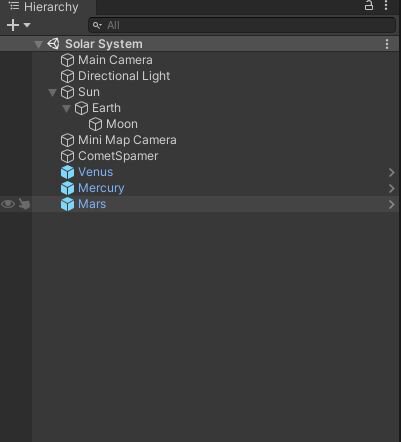Click the blue prefab cube icon for Mercury
Image resolution: width=401 pixels, height=442 pixels.
67,188
